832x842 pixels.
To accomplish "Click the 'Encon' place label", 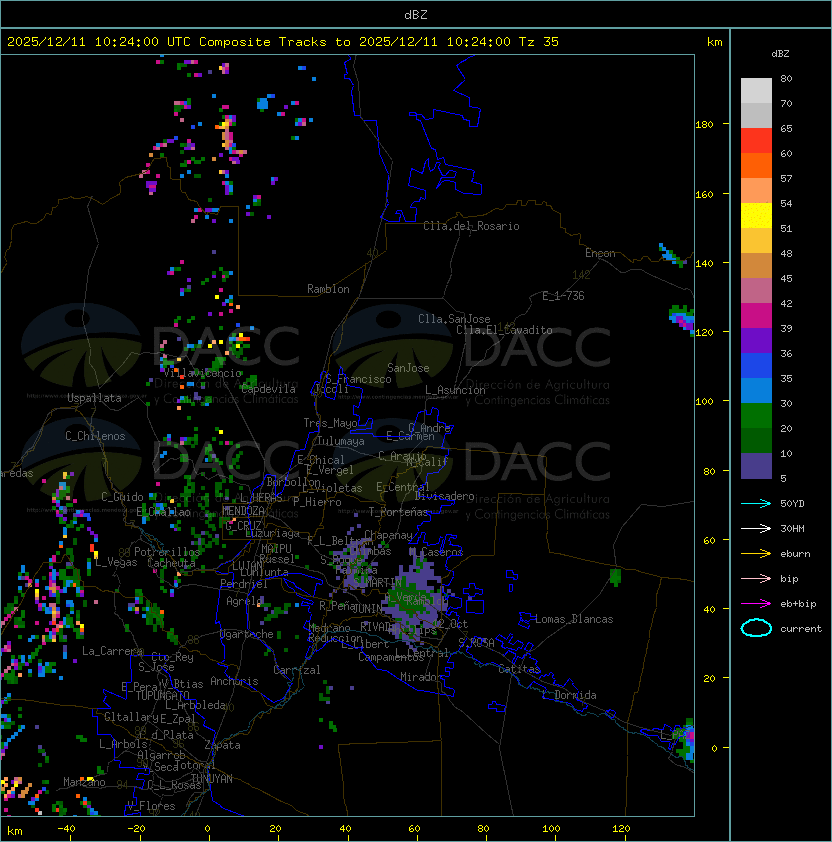I will [600, 253].
